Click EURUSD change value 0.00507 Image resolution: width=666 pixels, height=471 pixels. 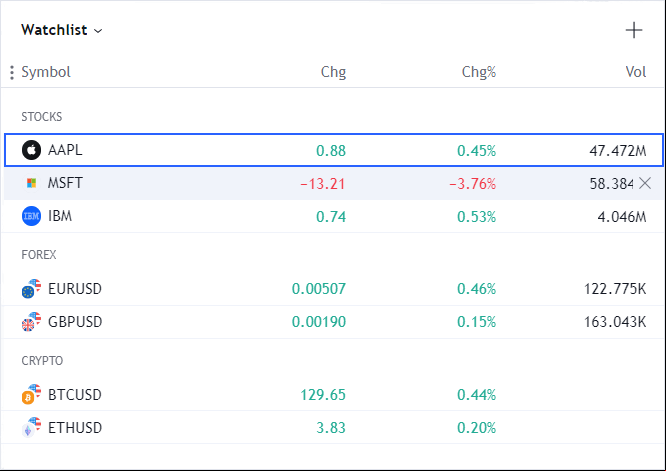tap(319, 289)
